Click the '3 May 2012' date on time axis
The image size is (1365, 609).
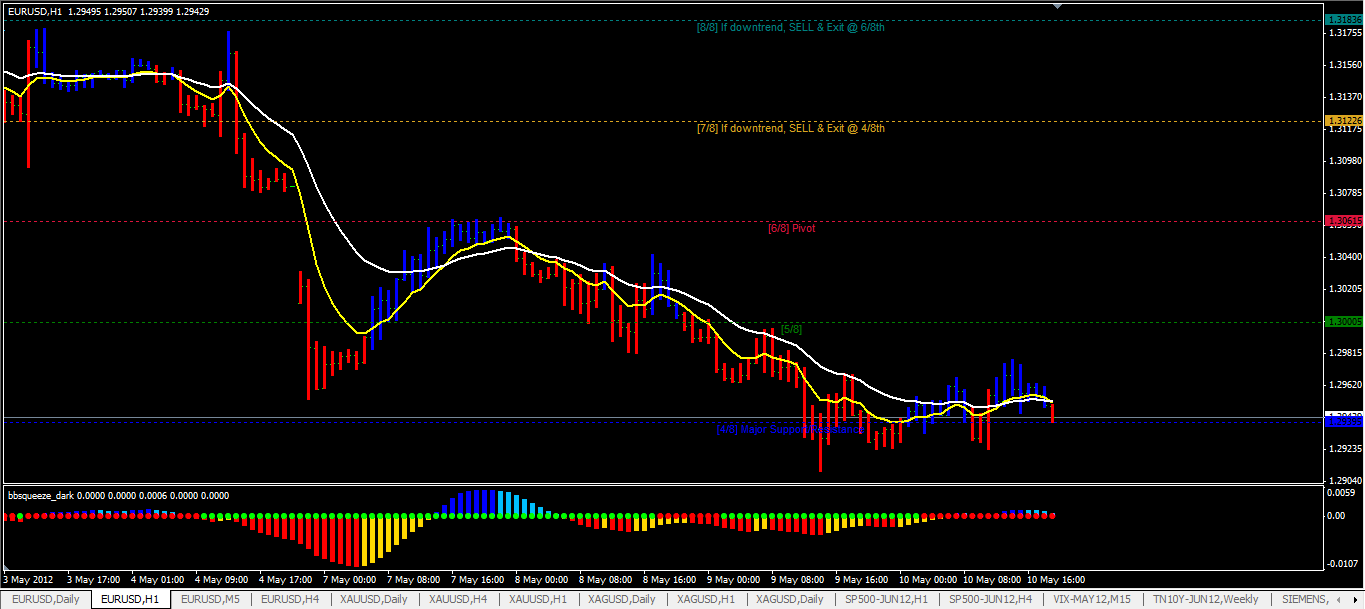pos(28,579)
